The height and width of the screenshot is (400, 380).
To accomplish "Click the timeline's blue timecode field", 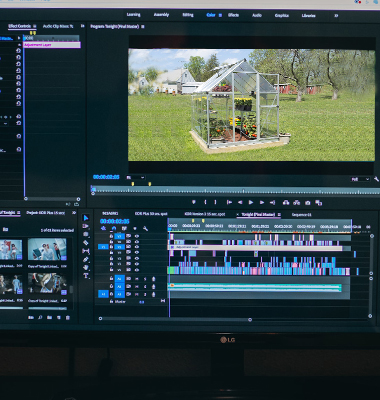I will click(x=114, y=221).
